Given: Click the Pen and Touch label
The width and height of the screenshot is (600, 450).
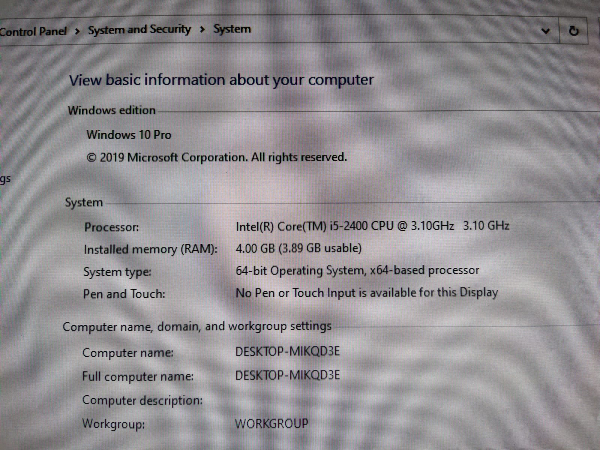Looking at the screenshot, I should 124,294.
